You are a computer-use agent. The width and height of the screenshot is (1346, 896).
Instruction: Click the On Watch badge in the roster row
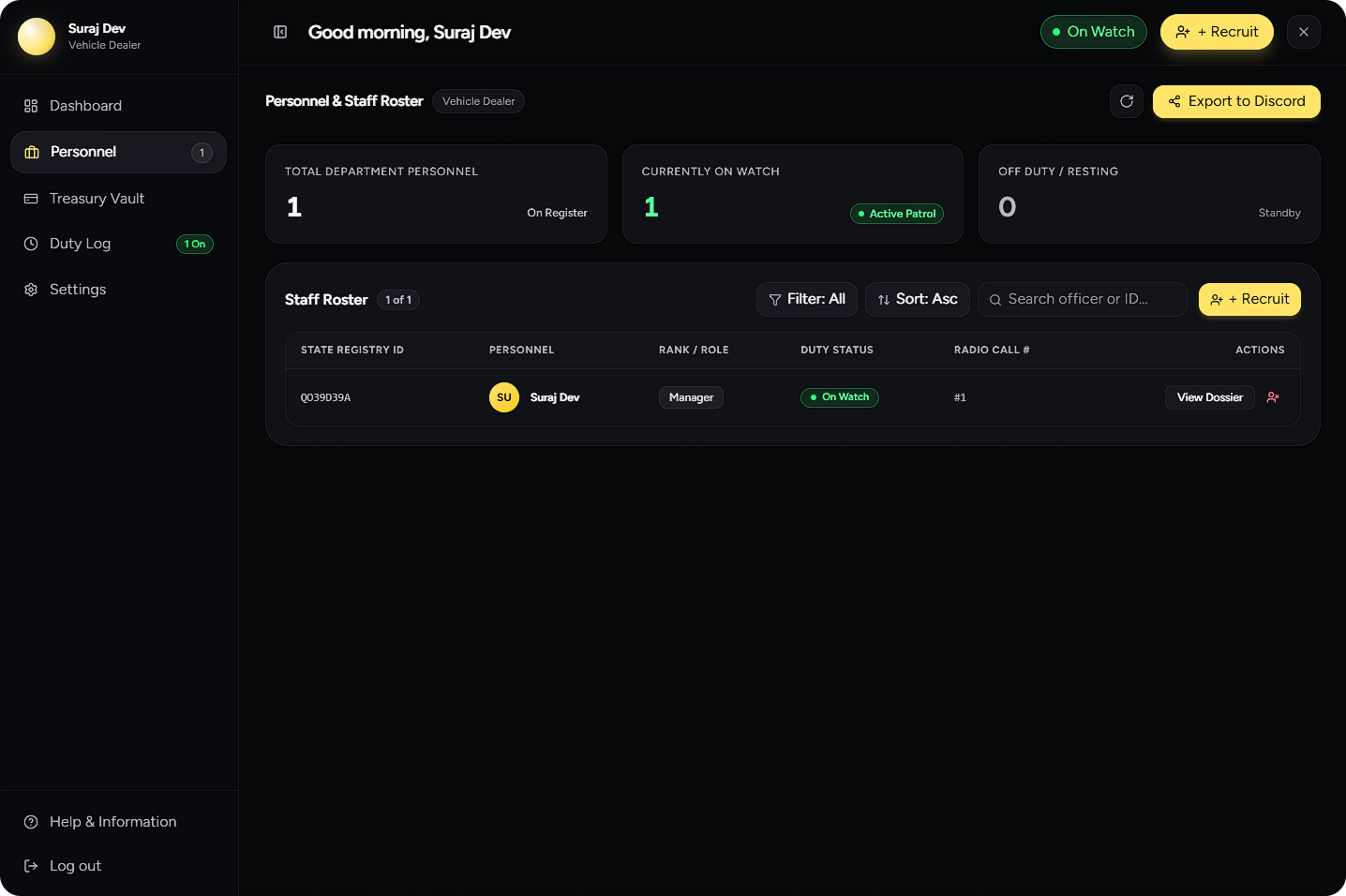[x=840, y=397]
